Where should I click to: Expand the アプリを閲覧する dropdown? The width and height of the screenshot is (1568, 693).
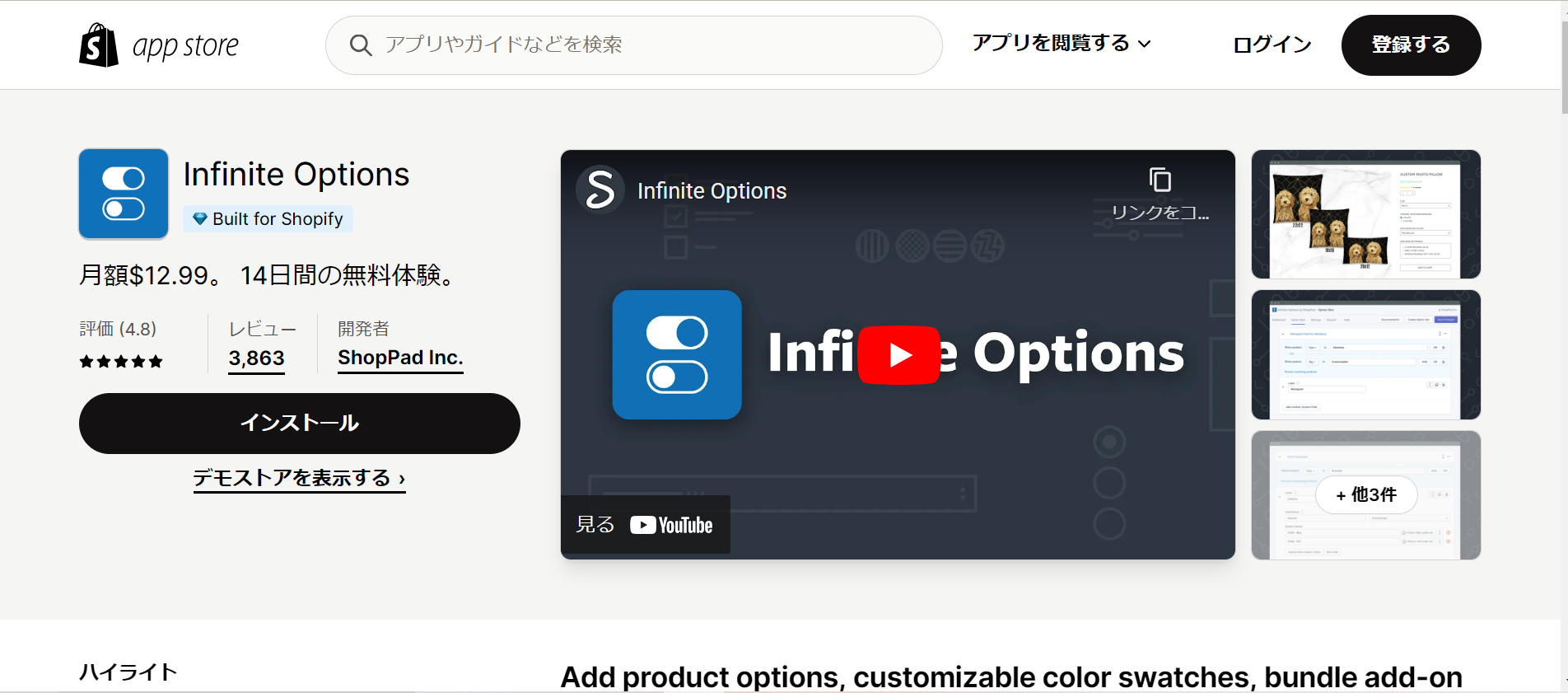[1062, 43]
